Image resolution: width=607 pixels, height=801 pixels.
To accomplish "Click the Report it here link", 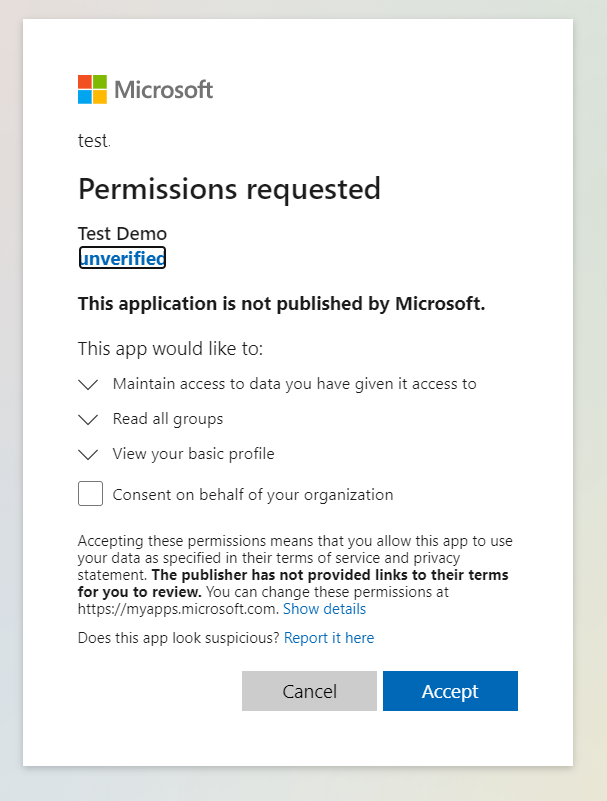I will [x=329, y=637].
